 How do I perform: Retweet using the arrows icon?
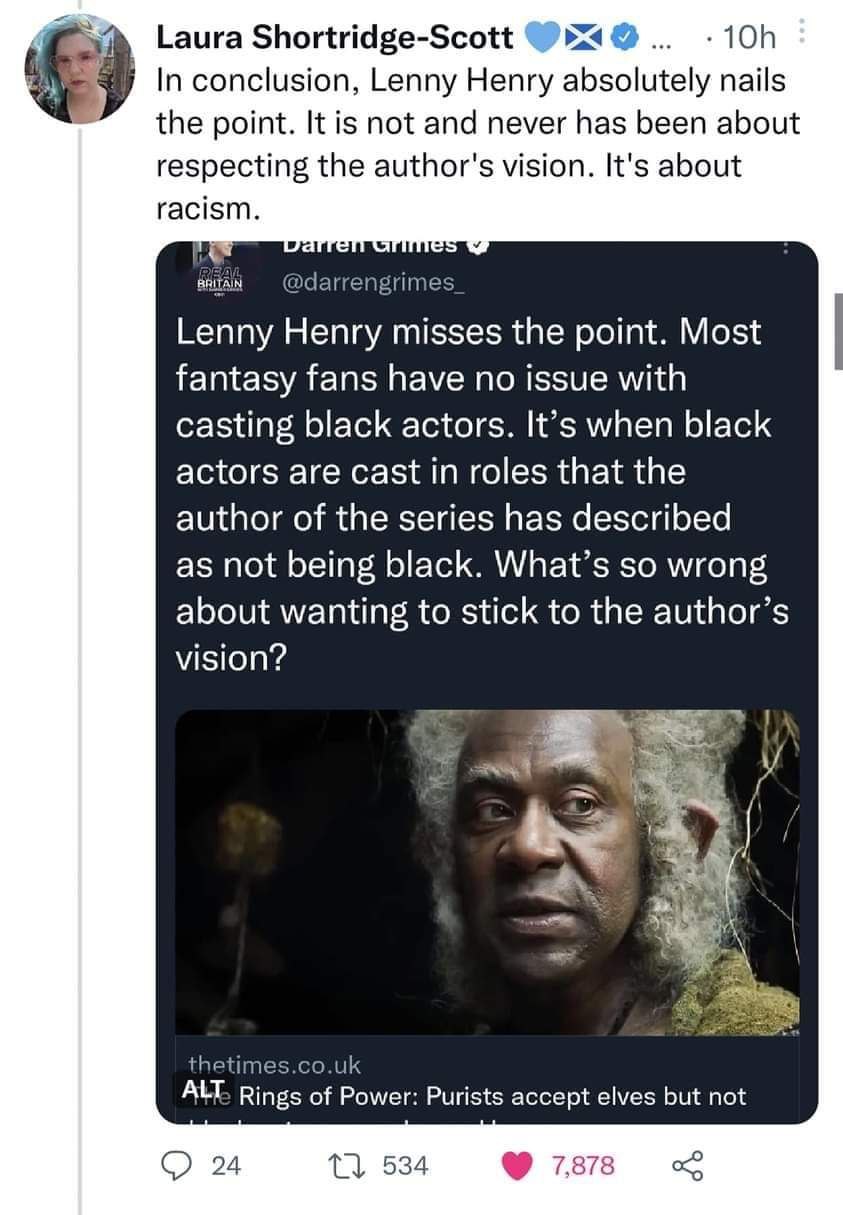[x=348, y=1164]
